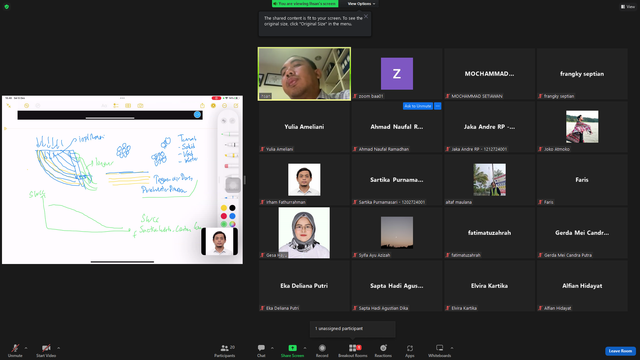This screenshot has width=640, height=360.
Task: Click the table icon in Notes toolbar
Action: [x=128, y=106]
